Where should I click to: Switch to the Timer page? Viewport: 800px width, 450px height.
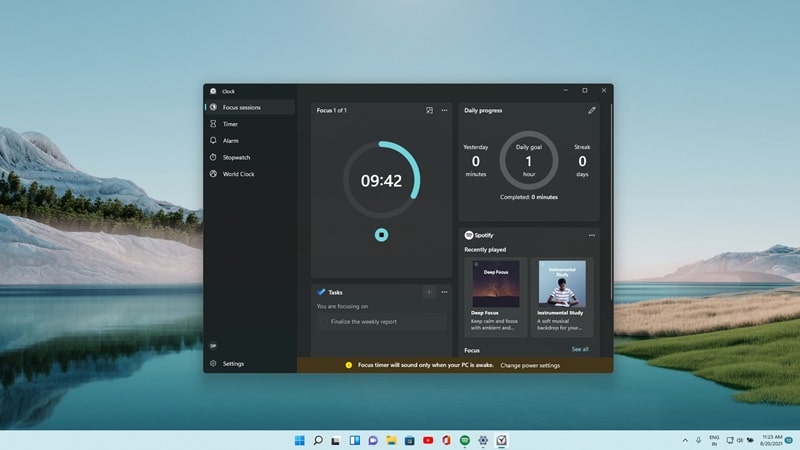click(x=249, y=124)
